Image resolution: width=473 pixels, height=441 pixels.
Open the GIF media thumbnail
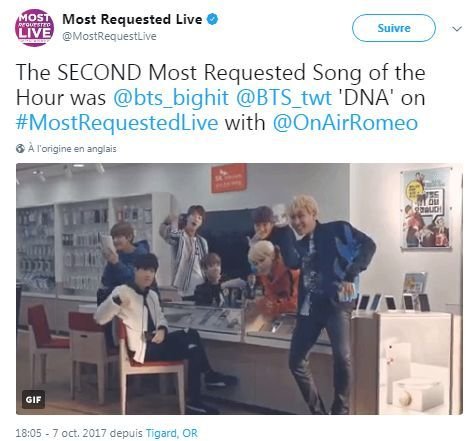point(239,289)
